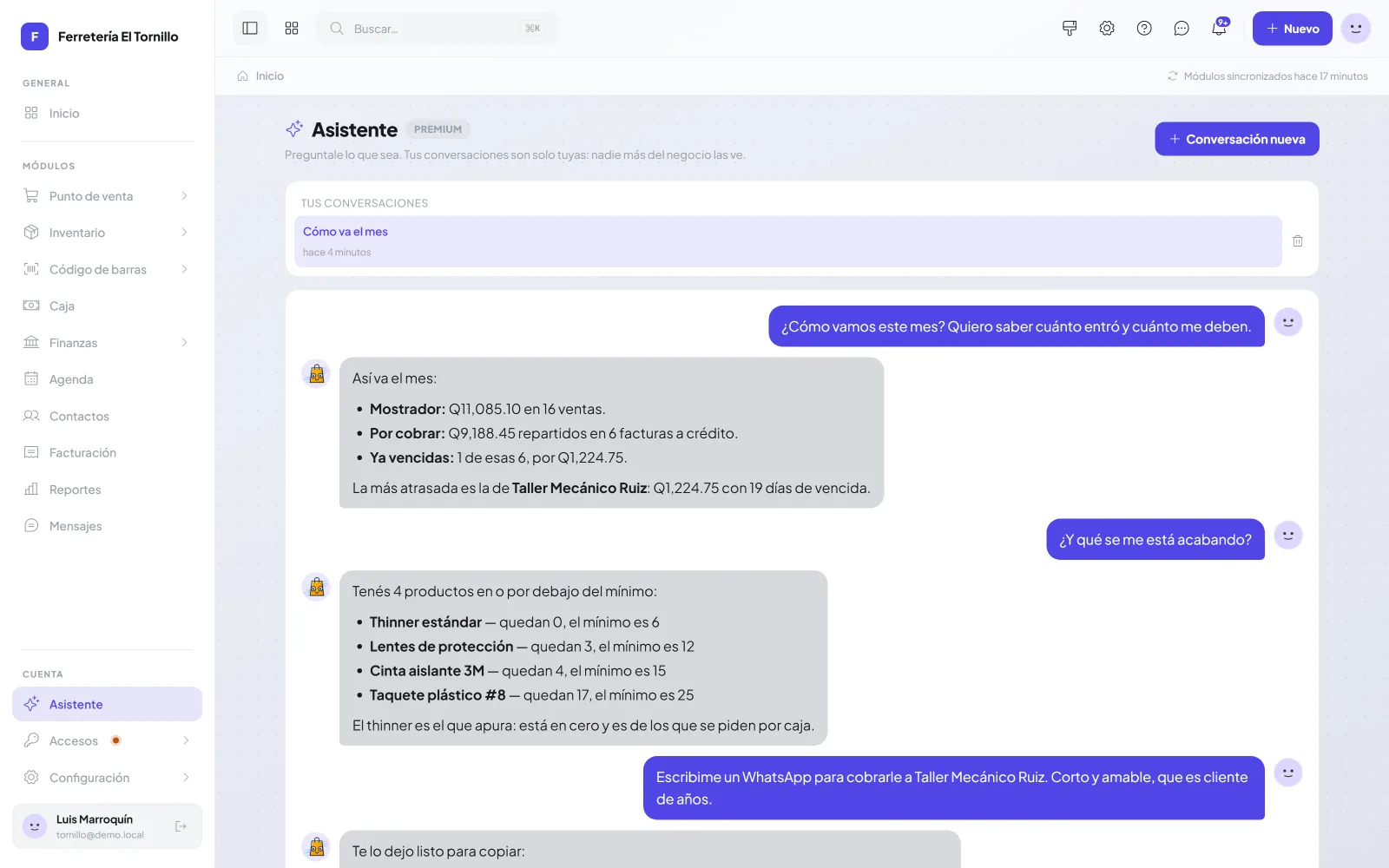Viewport: 1389px width, 868px height.
Task: Open Facturación in the sidebar
Action: (x=108, y=452)
